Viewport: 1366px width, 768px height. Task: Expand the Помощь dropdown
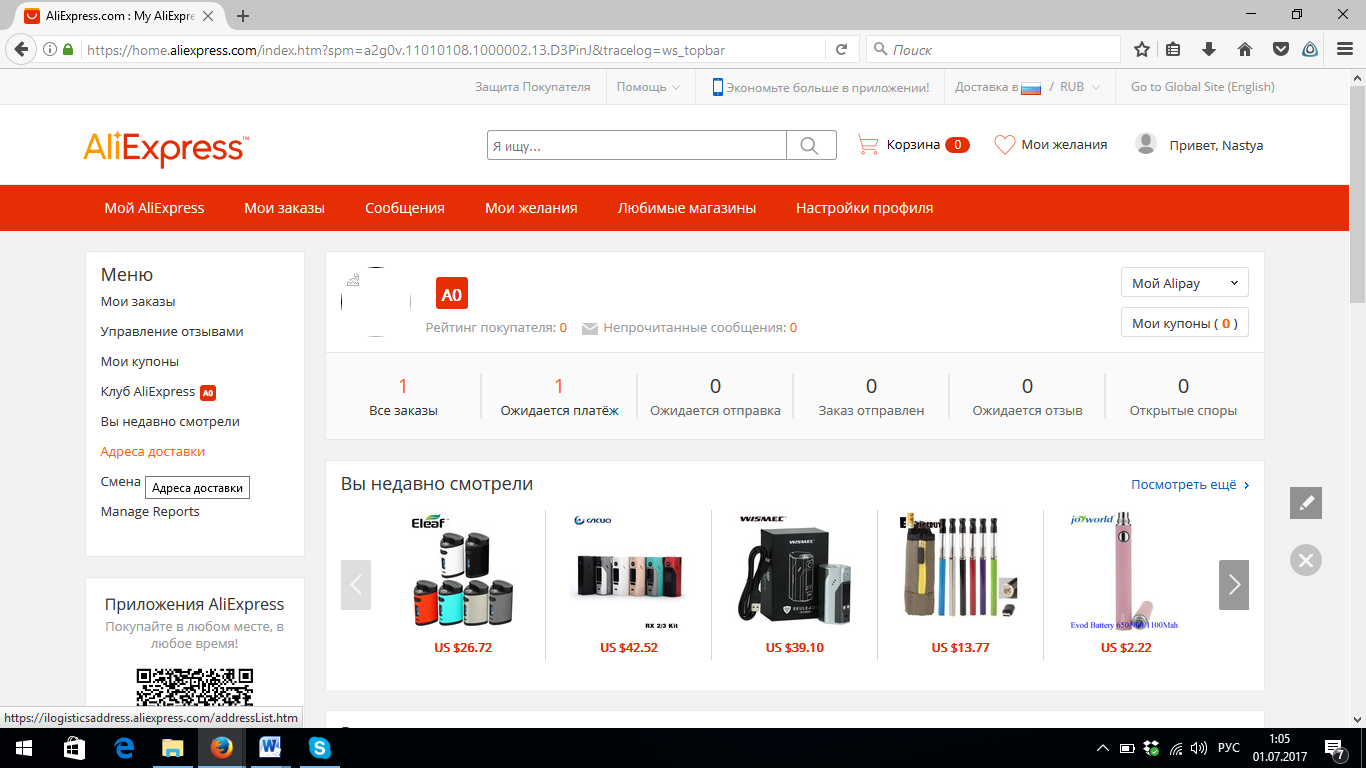pyautogui.click(x=648, y=87)
